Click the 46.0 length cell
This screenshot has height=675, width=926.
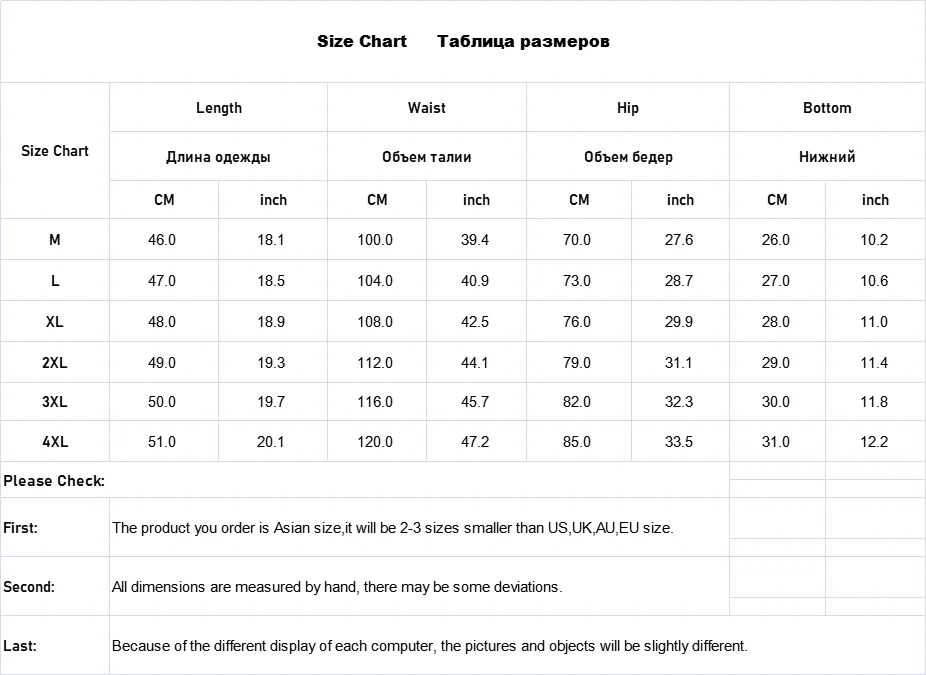(x=162, y=240)
